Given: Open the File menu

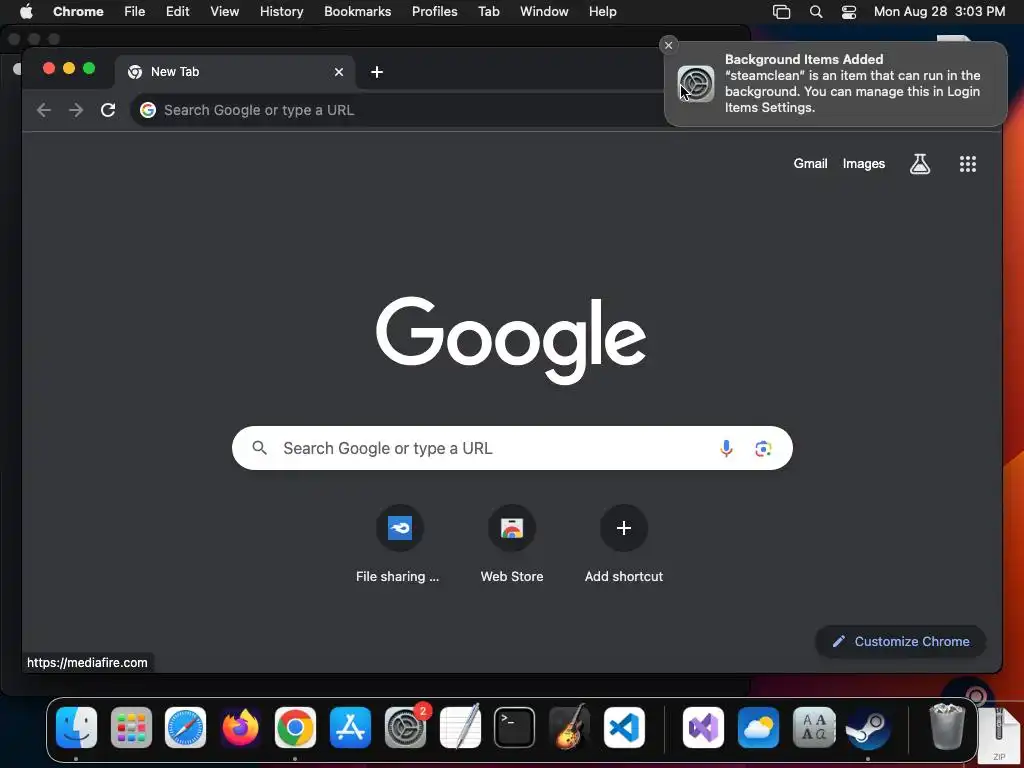Looking at the screenshot, I should point(135,11).
